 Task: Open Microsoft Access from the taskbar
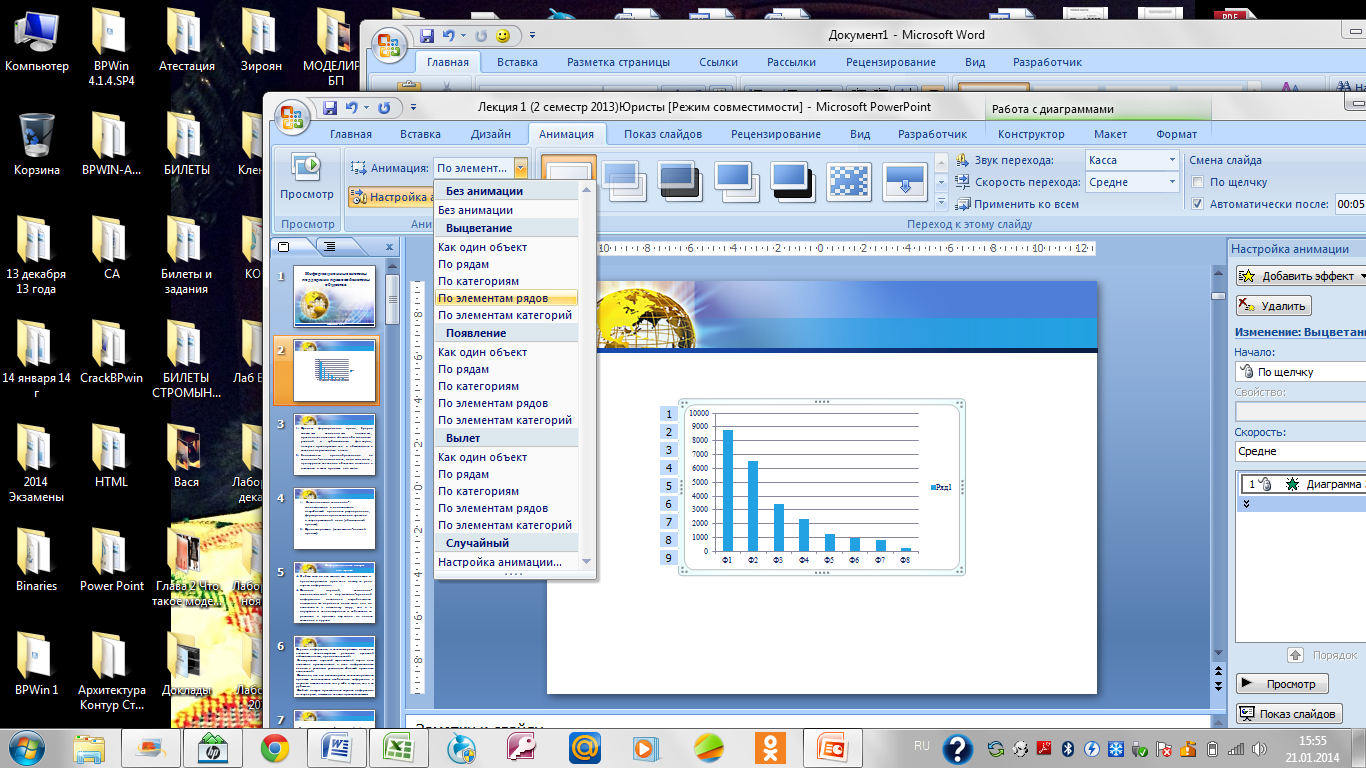tap(523, 748)
